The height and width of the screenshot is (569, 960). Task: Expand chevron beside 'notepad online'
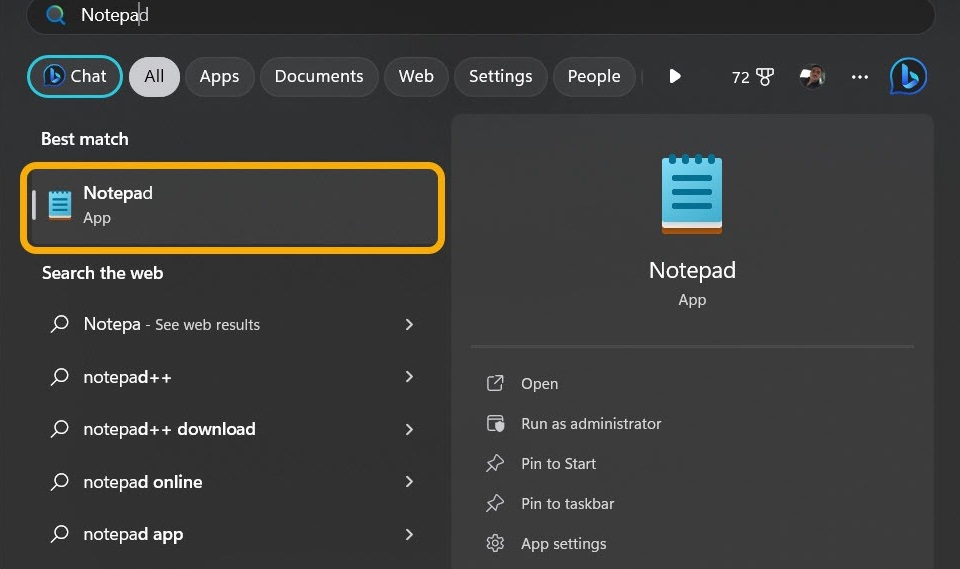pyautogui.click(x=410, y=482)
